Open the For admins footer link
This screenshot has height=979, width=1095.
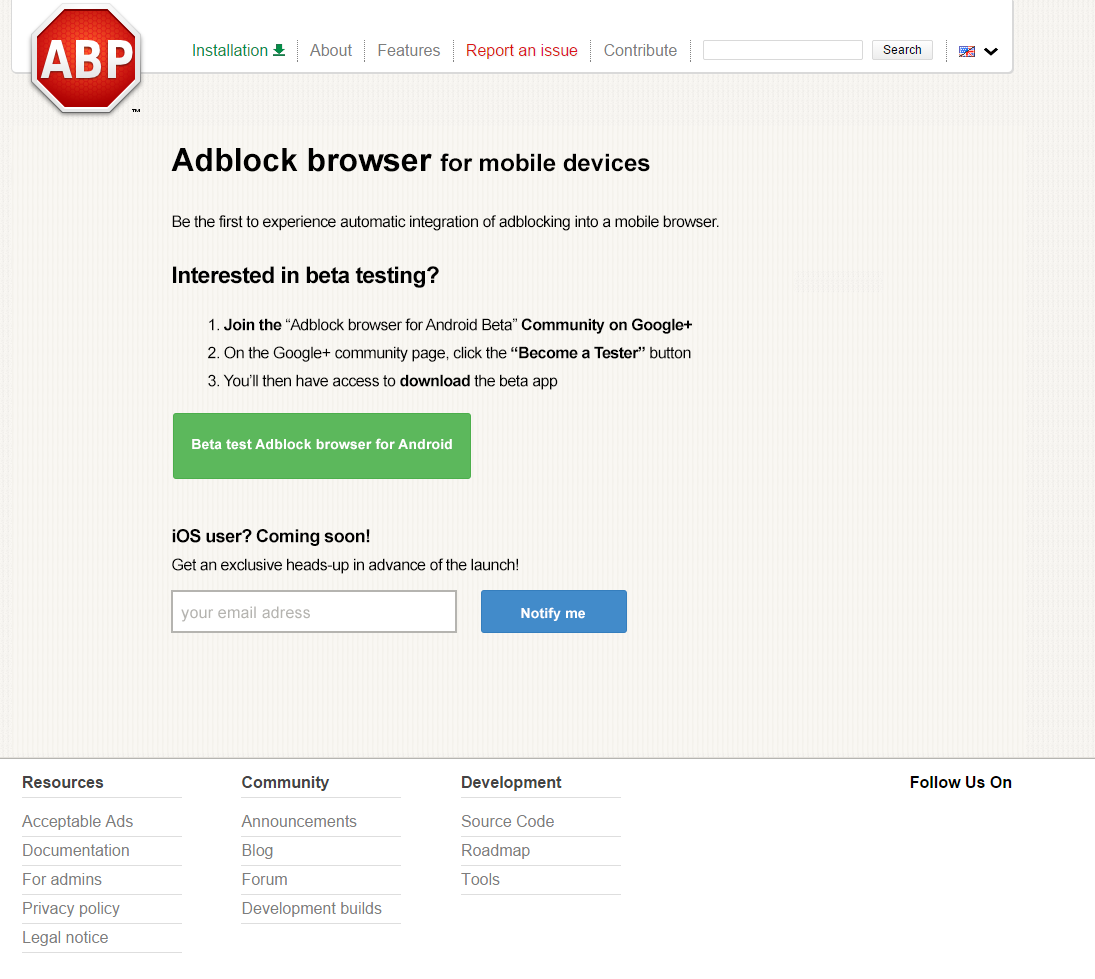[x=62, y=879]
